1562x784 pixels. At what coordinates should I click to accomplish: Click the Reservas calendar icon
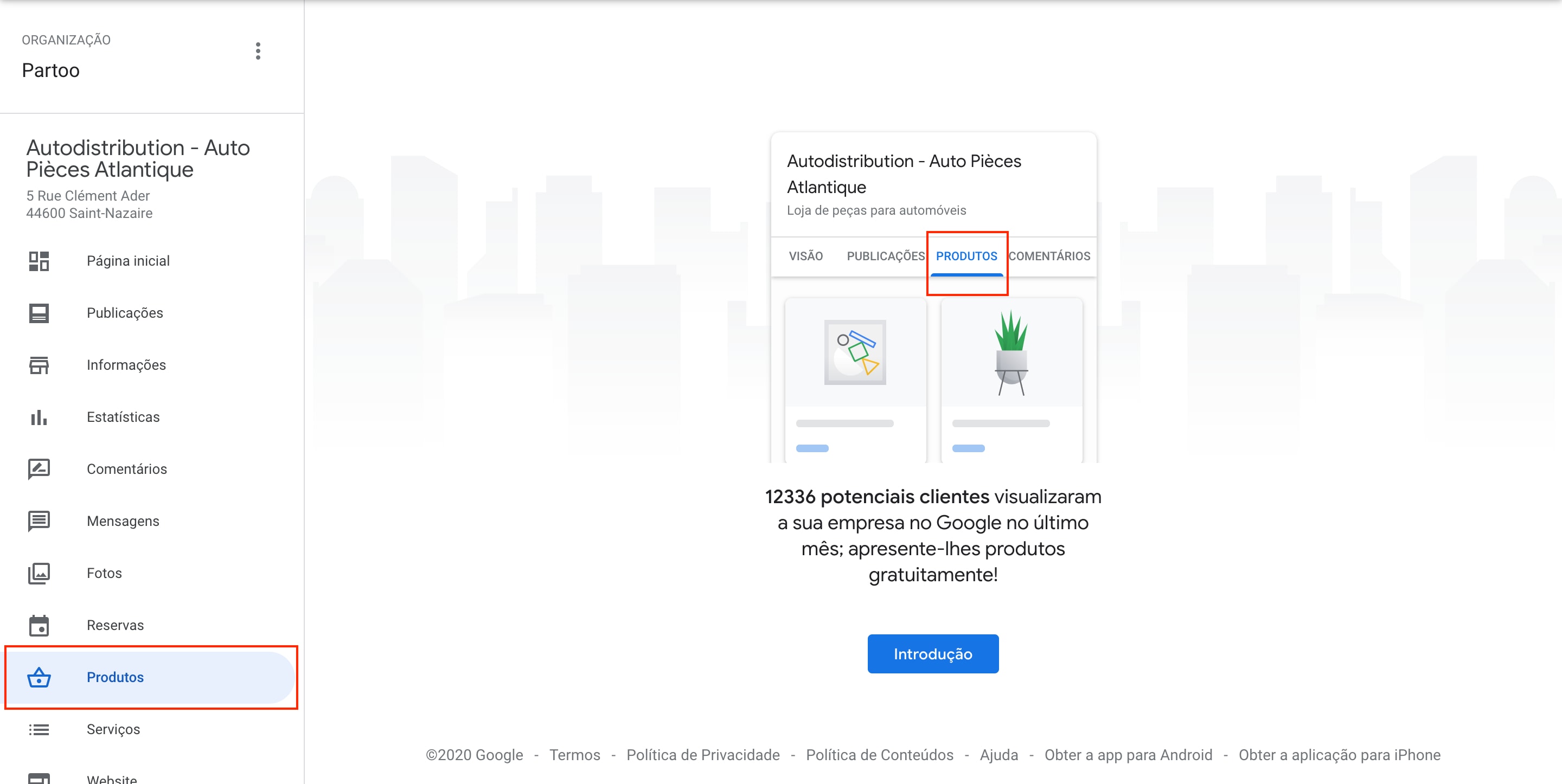39,625
